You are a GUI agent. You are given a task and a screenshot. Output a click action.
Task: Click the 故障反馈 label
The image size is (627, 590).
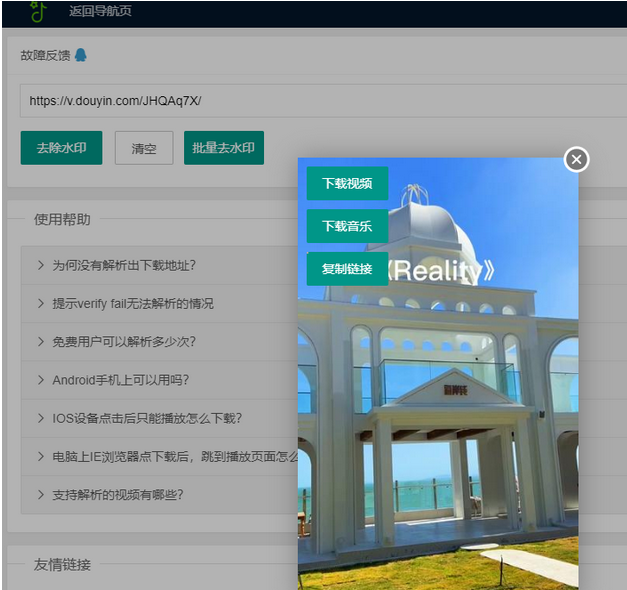[45, 55]
